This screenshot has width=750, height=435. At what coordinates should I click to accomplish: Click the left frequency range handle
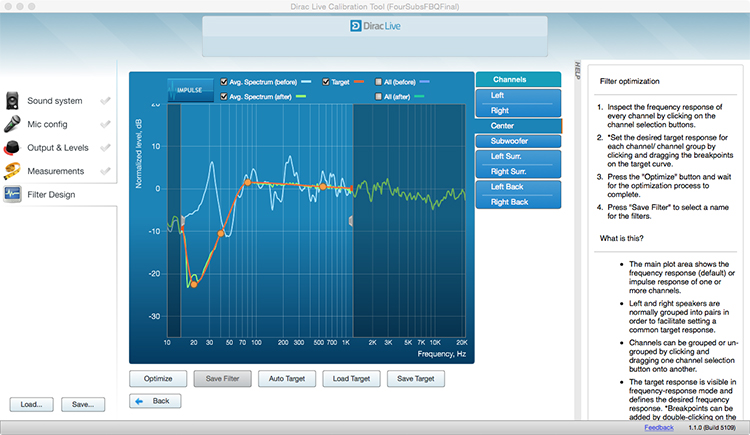click(x=182, y=221)
